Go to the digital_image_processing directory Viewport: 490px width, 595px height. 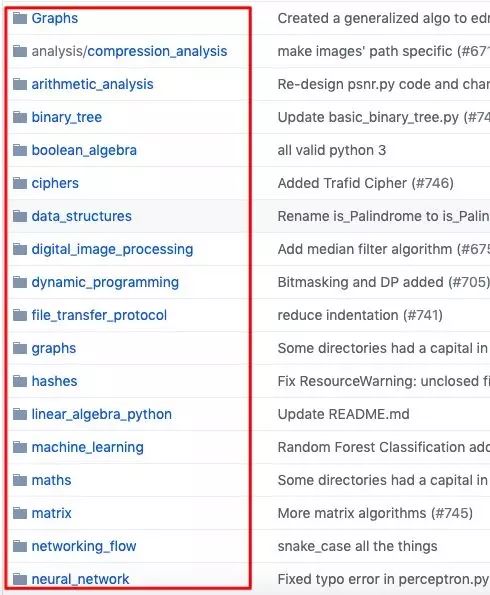pyautogui.click(x=112, y=249)
